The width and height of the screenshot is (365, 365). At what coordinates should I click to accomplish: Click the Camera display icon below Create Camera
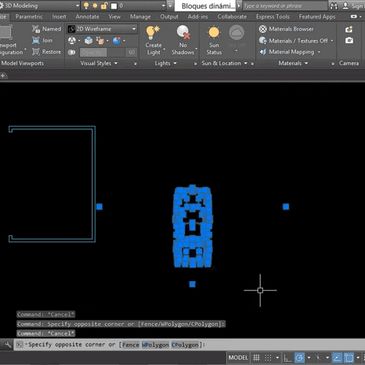point(349,40)
